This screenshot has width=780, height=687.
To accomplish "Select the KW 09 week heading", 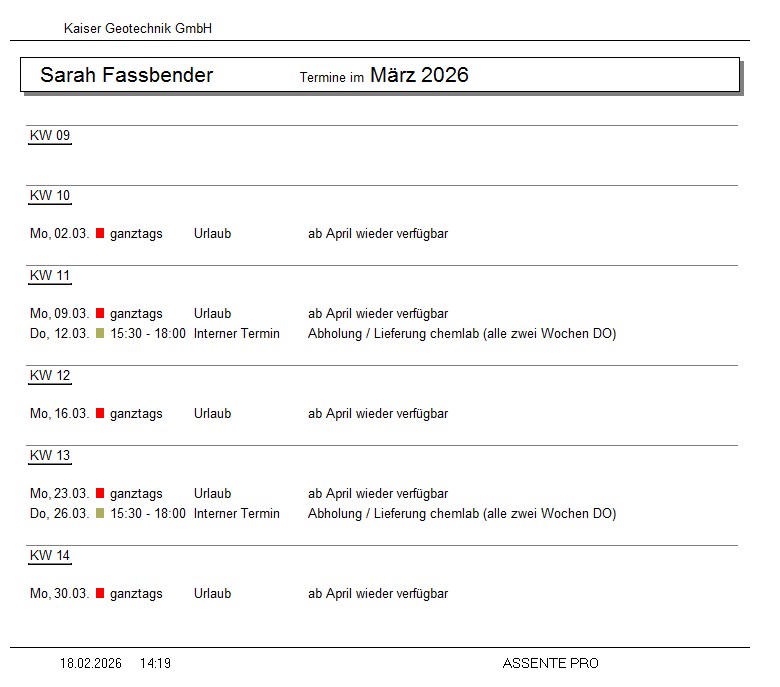I will click(x=50, y=136).
